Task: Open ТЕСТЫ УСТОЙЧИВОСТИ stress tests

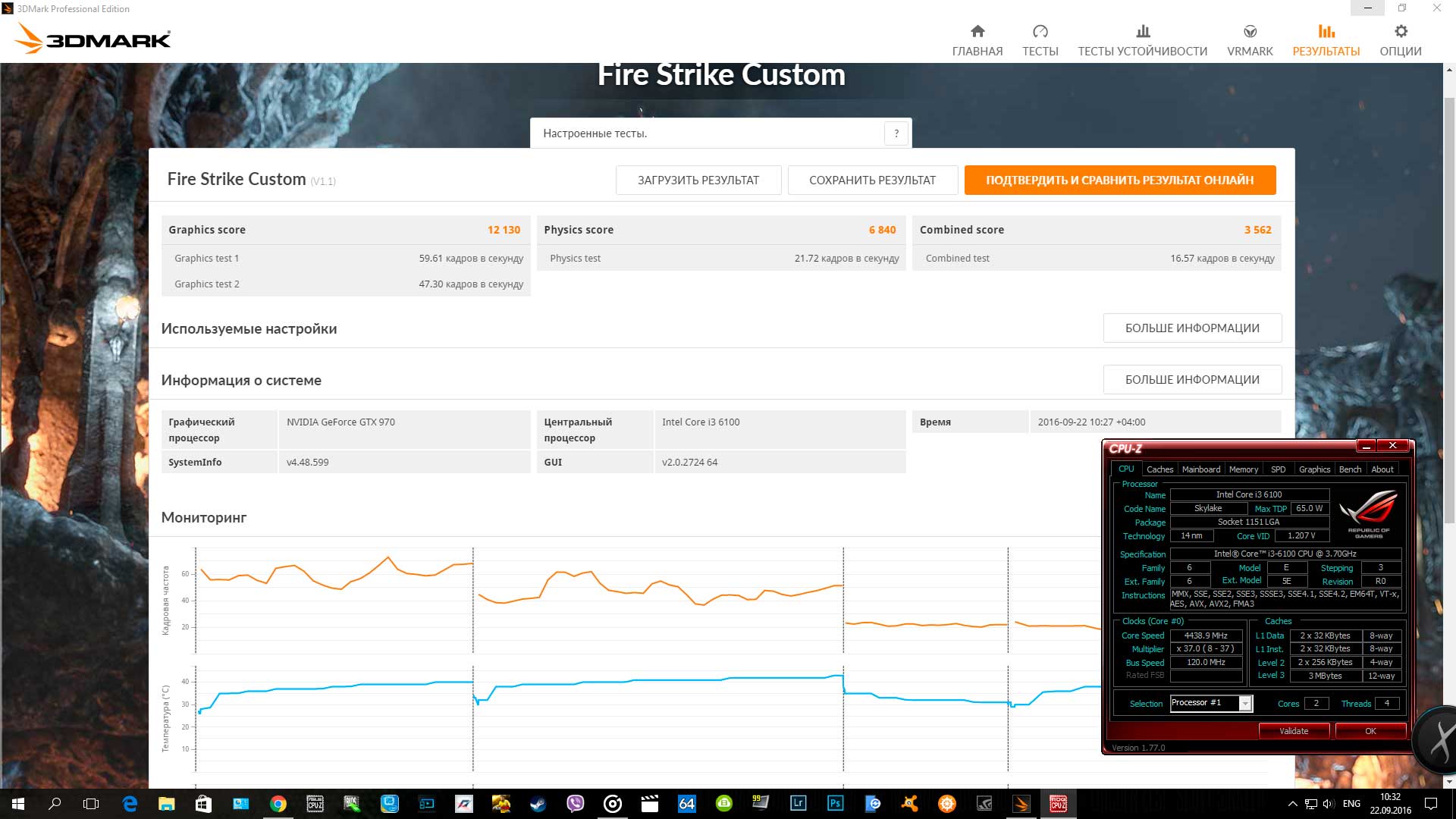Action: (x=1142, y=40)
